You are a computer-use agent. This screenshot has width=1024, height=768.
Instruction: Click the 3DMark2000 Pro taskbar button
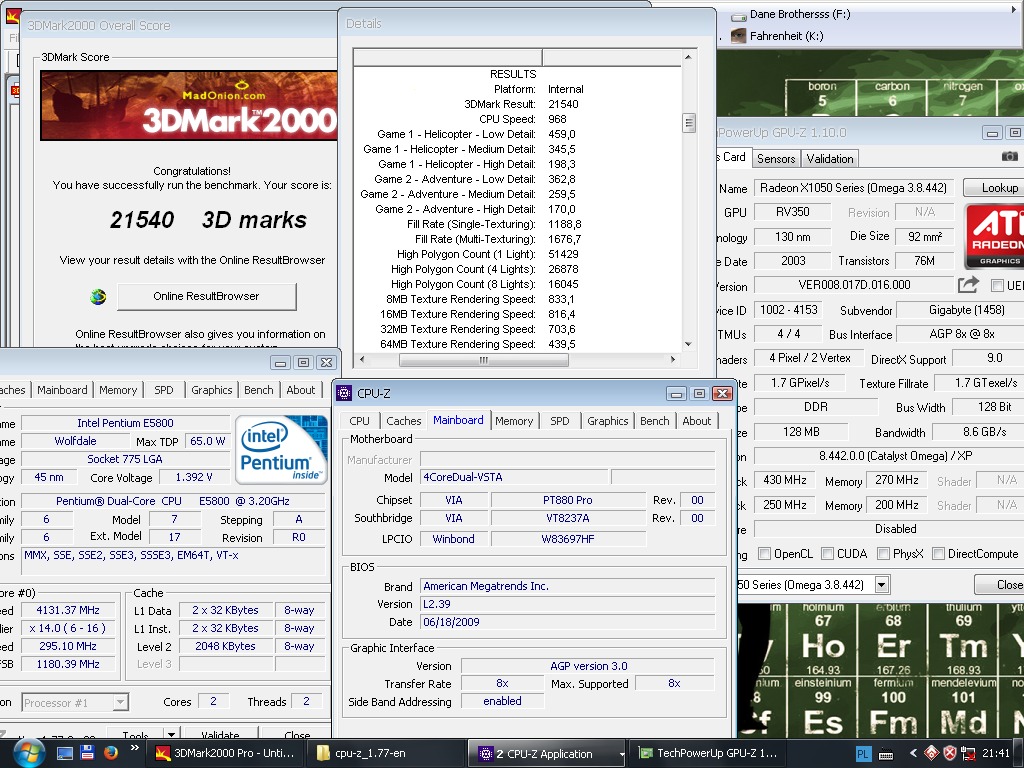226,753
